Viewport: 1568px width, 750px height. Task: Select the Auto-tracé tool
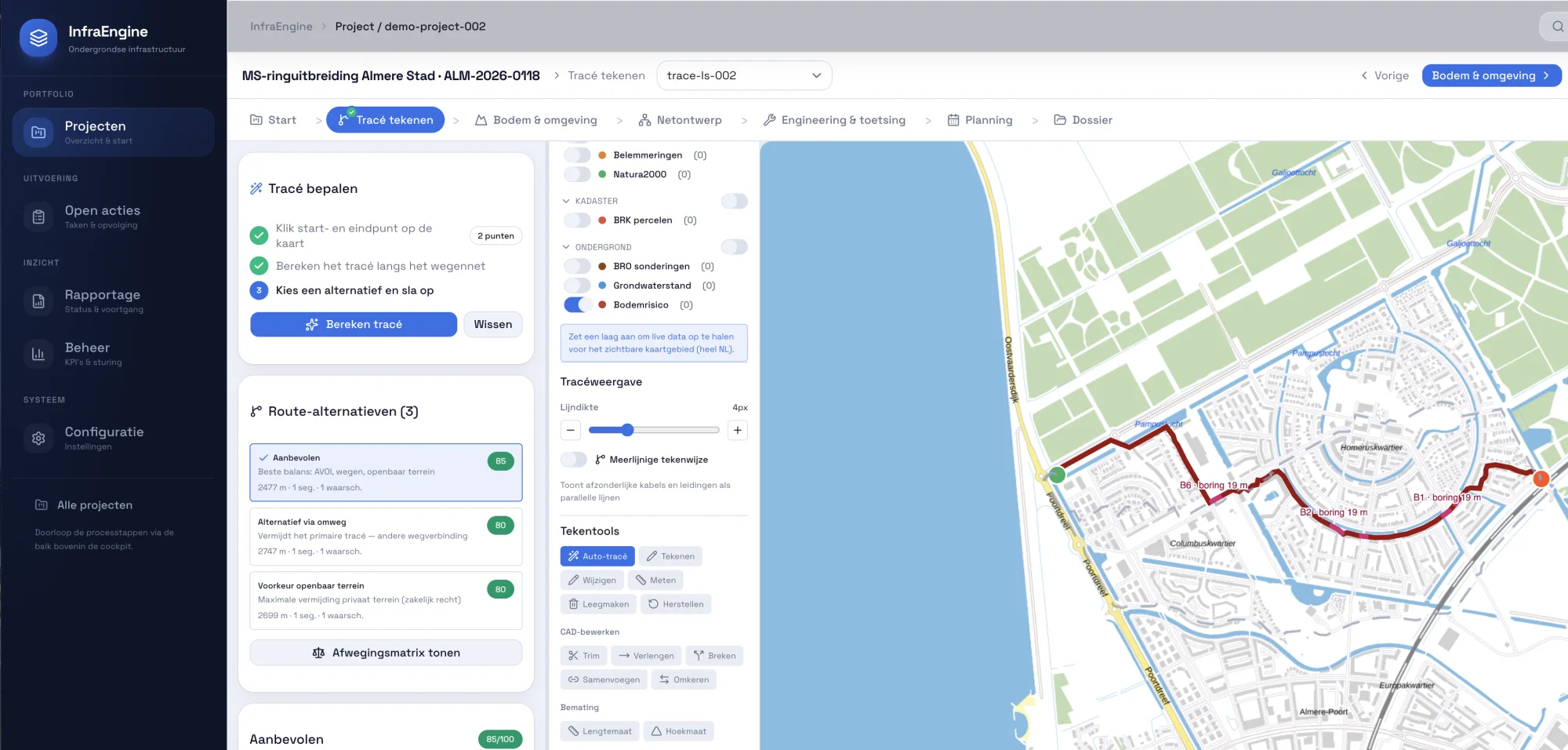(597, 556)
